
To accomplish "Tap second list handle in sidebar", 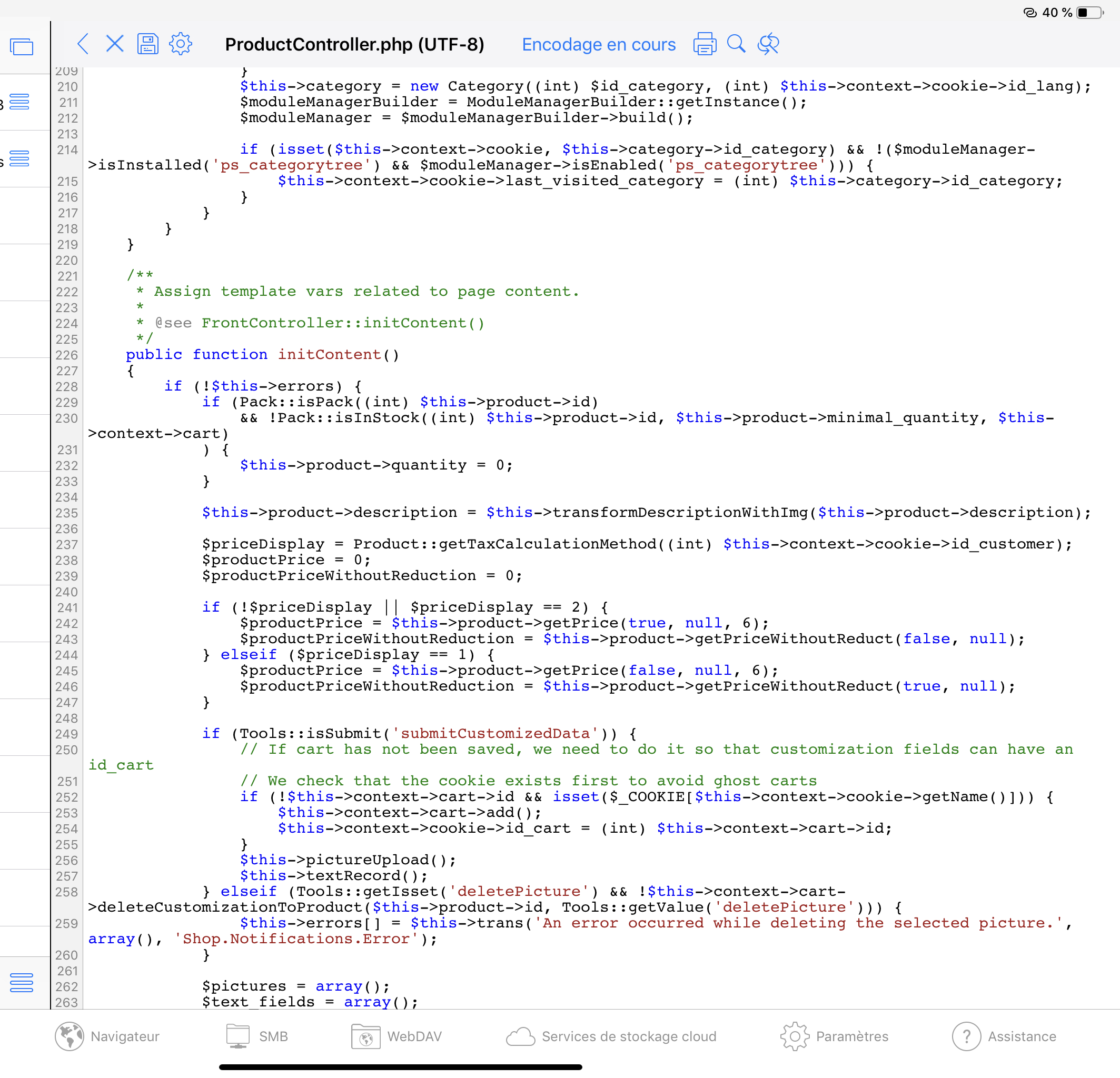I will tap(19, 158).
